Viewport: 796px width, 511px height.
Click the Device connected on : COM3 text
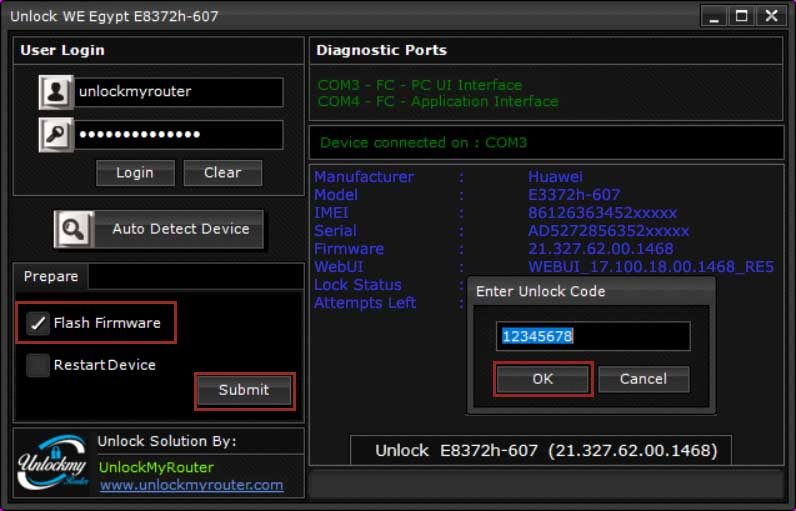coord(423,143)
